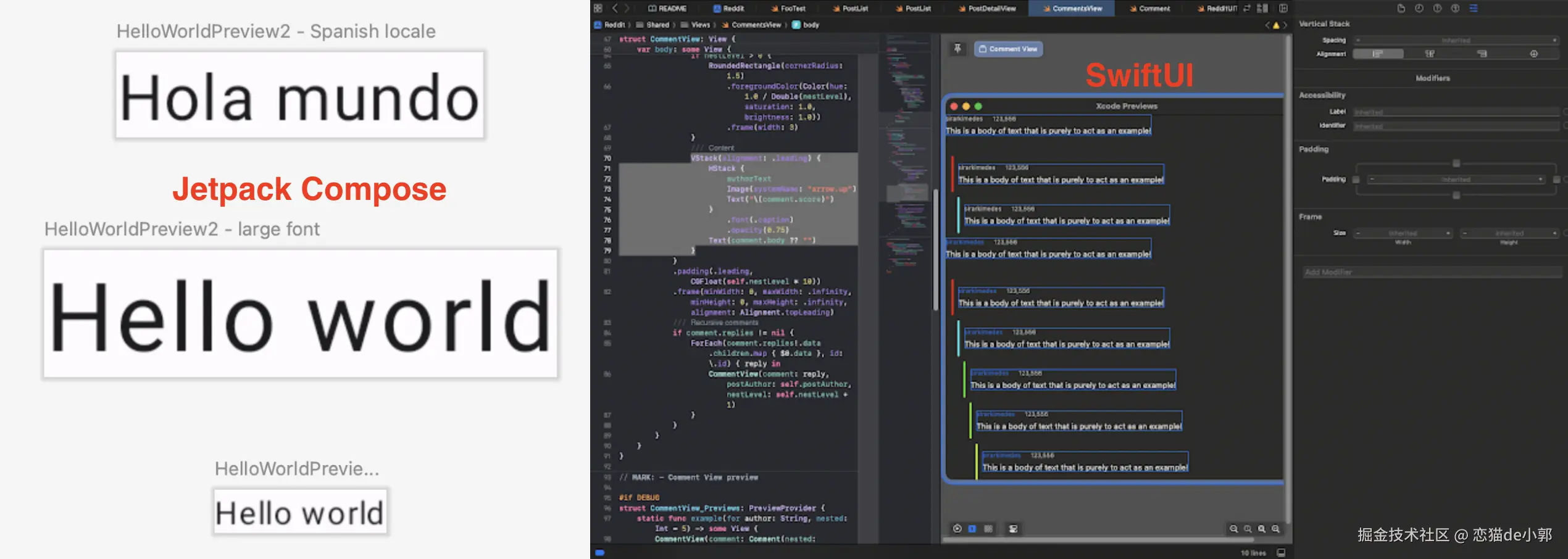Switch to the README tab
Screen dimensions: 1568x559
pyautogui.click(x=667, y=9)
